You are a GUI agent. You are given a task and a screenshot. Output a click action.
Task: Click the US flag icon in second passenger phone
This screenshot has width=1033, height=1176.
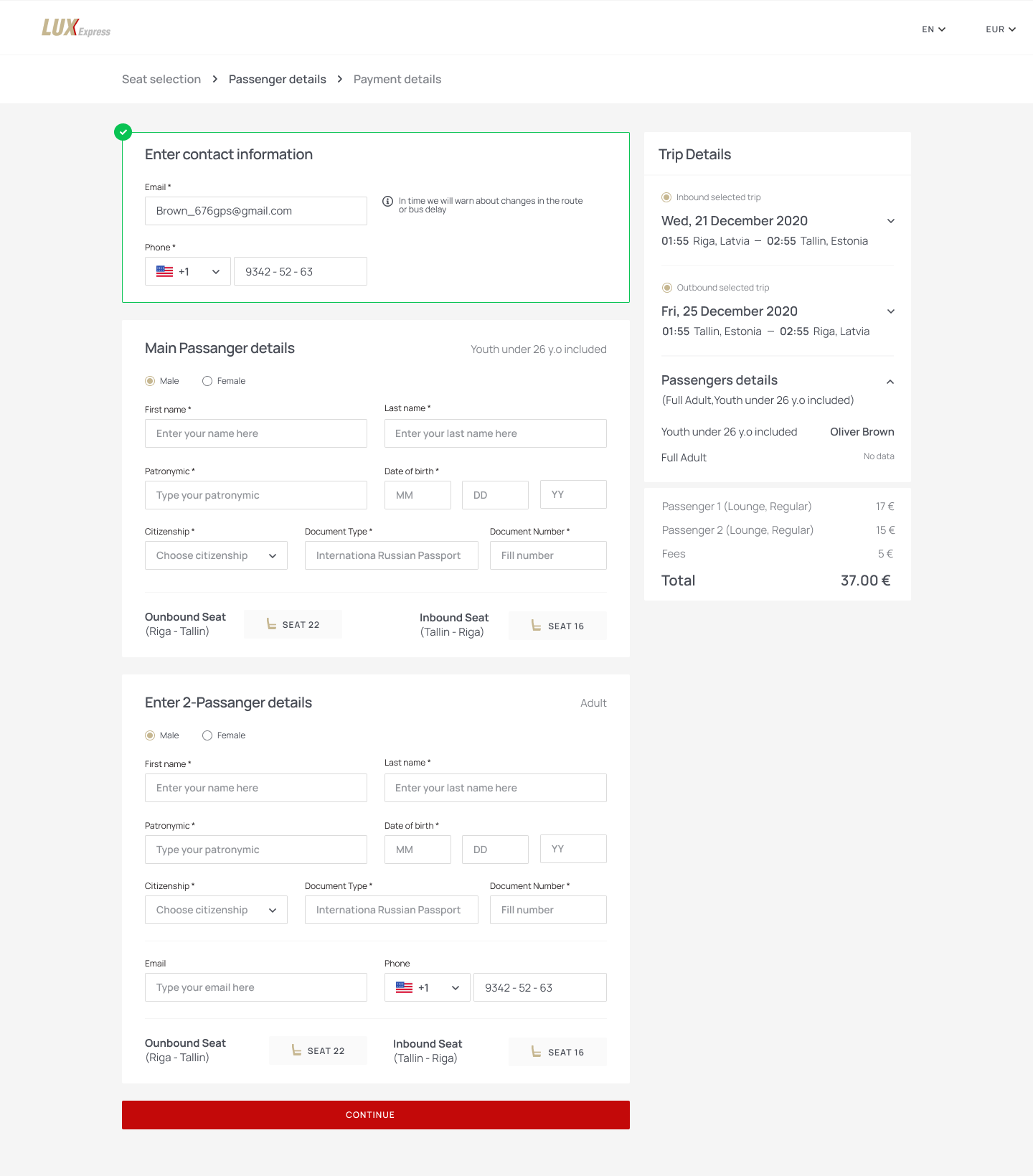(405, 988)
